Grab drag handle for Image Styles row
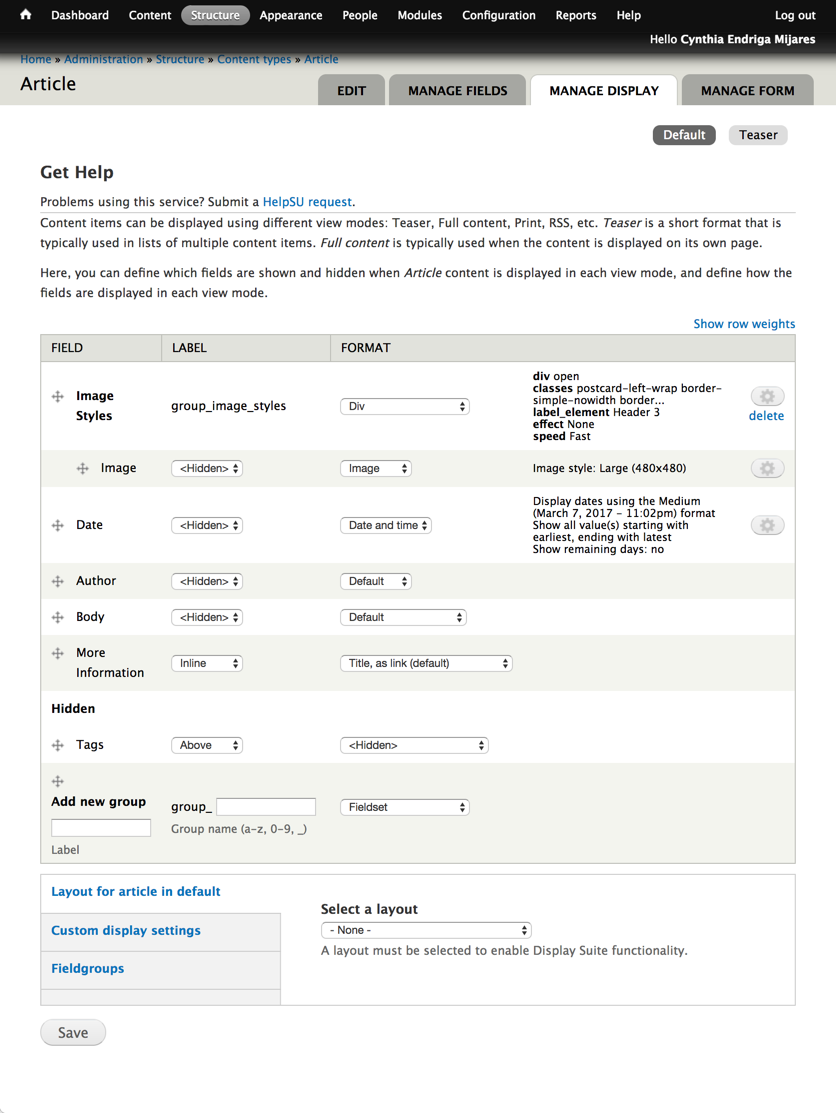 [x=58, y=396]
